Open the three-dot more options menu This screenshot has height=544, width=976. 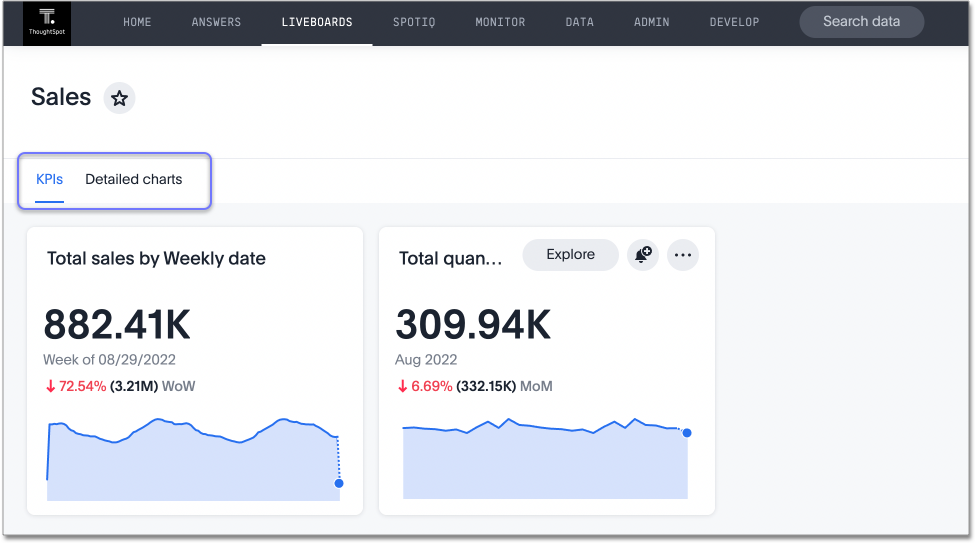683,255
